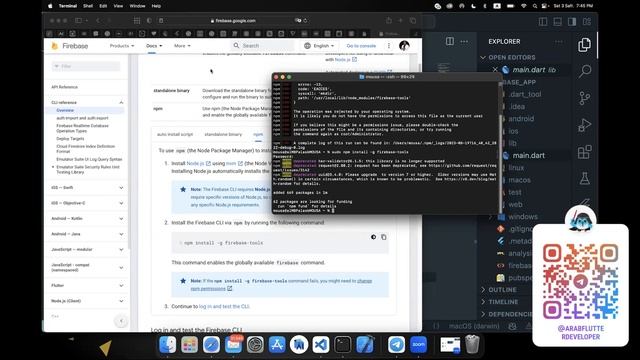Open the .dart_tool folder in Explorer tree
Image resolution: width=640 pixels, height=360 pixels.
pos(525,94)
